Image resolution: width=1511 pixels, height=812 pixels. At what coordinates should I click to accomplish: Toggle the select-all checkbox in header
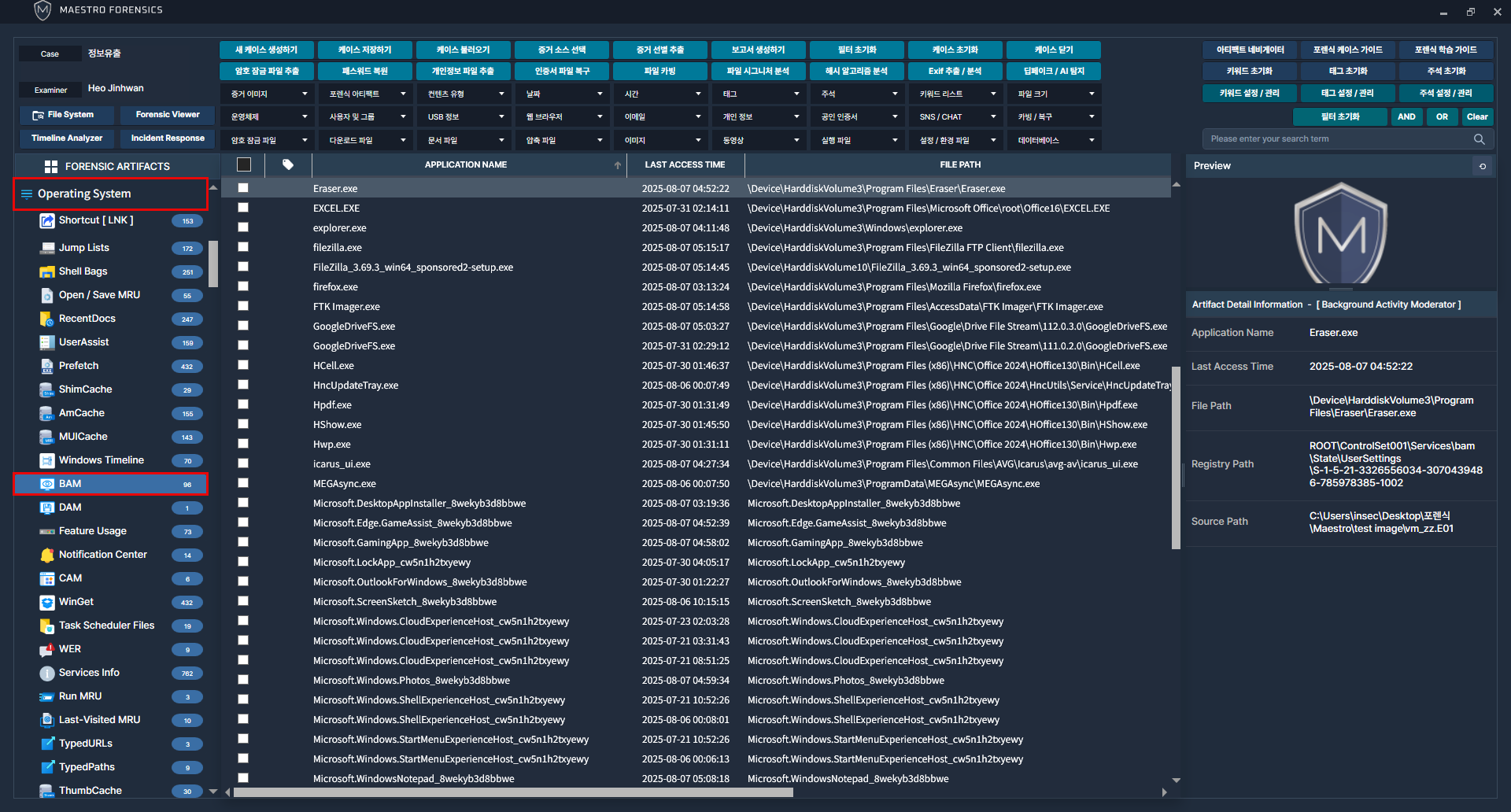(x=244, y=164)
